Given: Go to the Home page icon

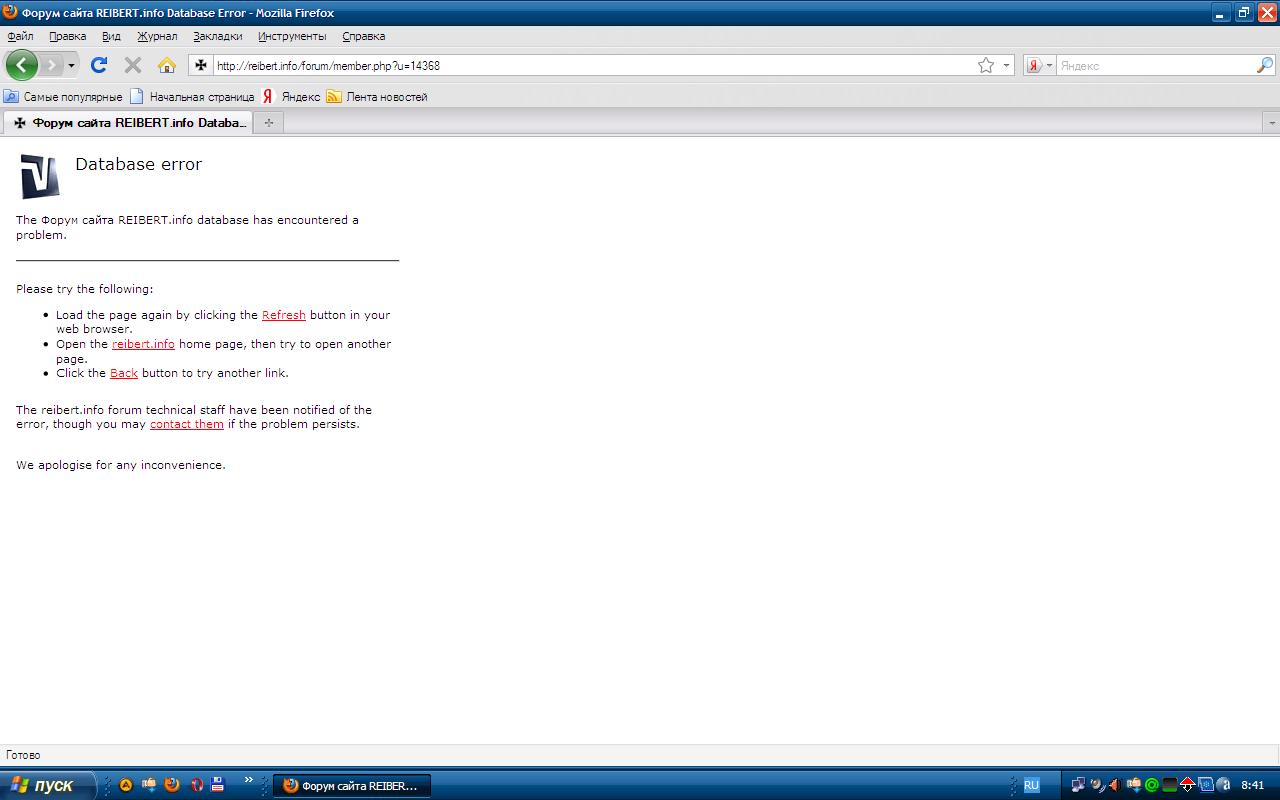Looking at the screenshot, I should (x=167, y=65).
